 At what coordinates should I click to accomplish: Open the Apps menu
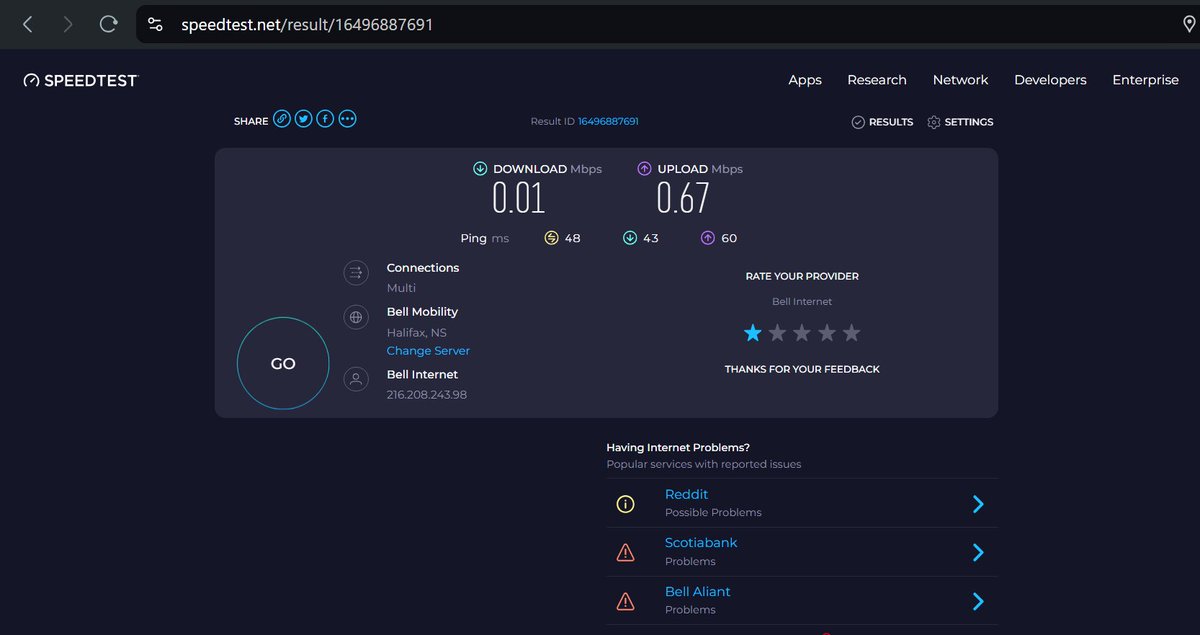click(x=805, y=80)
